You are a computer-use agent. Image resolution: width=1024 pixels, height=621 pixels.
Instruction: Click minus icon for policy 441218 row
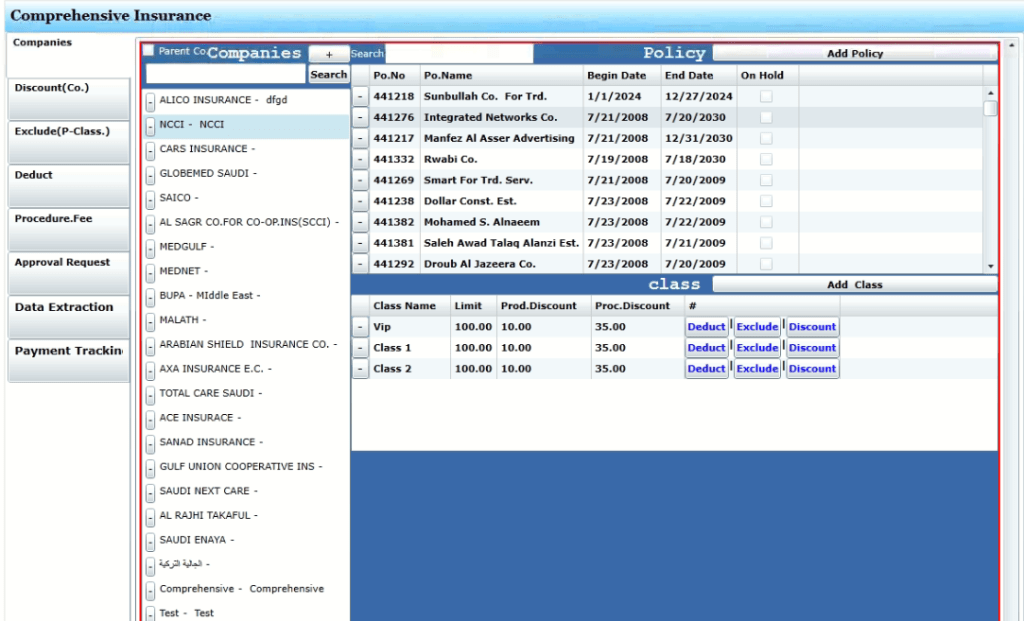tap(361, 97)
